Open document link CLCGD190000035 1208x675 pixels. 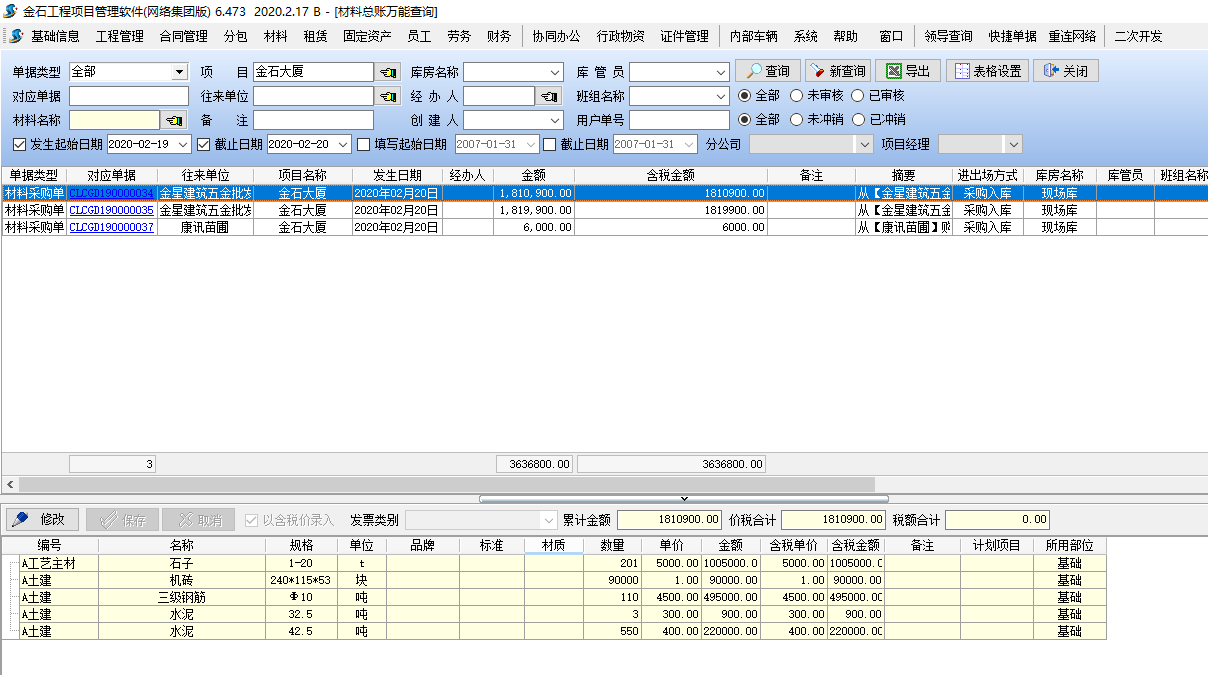(x=111, y=210)
